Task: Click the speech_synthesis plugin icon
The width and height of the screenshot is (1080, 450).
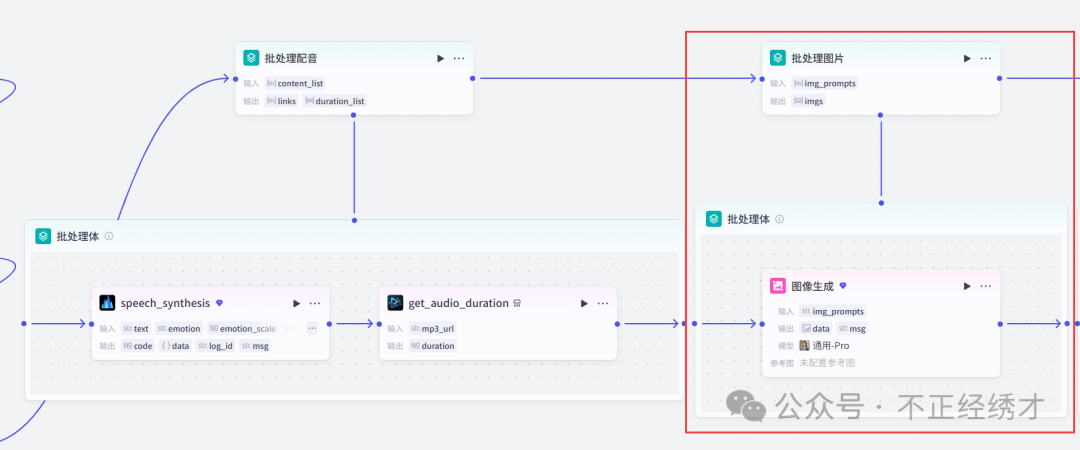Action: [x=107, y=303]
